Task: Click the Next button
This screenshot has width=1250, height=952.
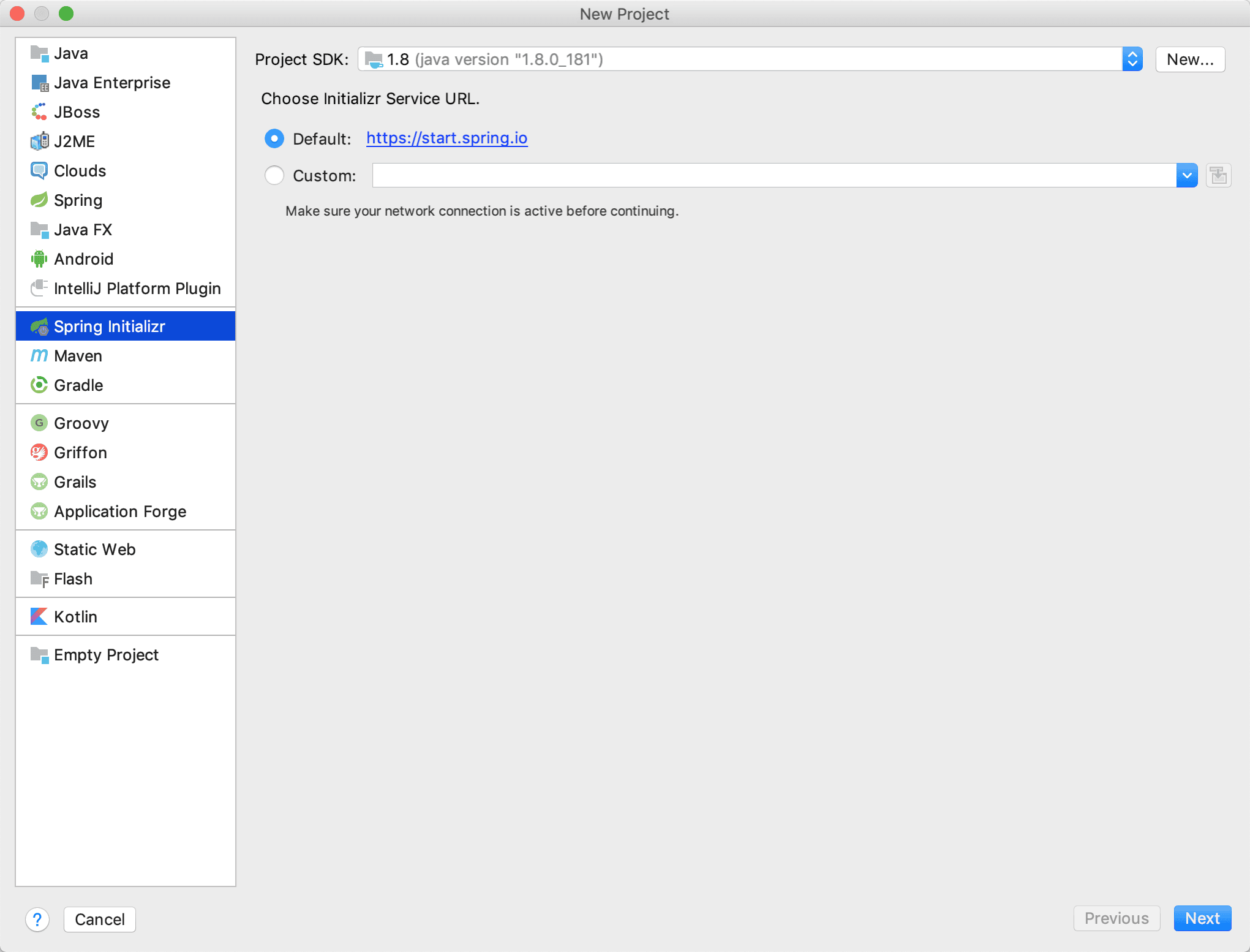Action: 1202,918
